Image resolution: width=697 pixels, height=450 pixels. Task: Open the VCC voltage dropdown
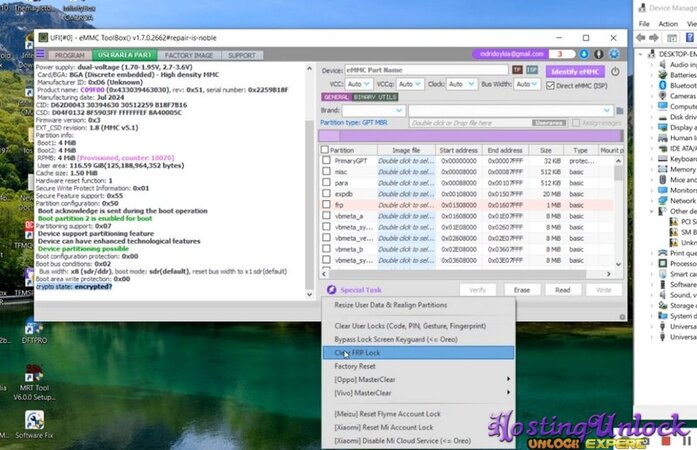click(360, 85)
